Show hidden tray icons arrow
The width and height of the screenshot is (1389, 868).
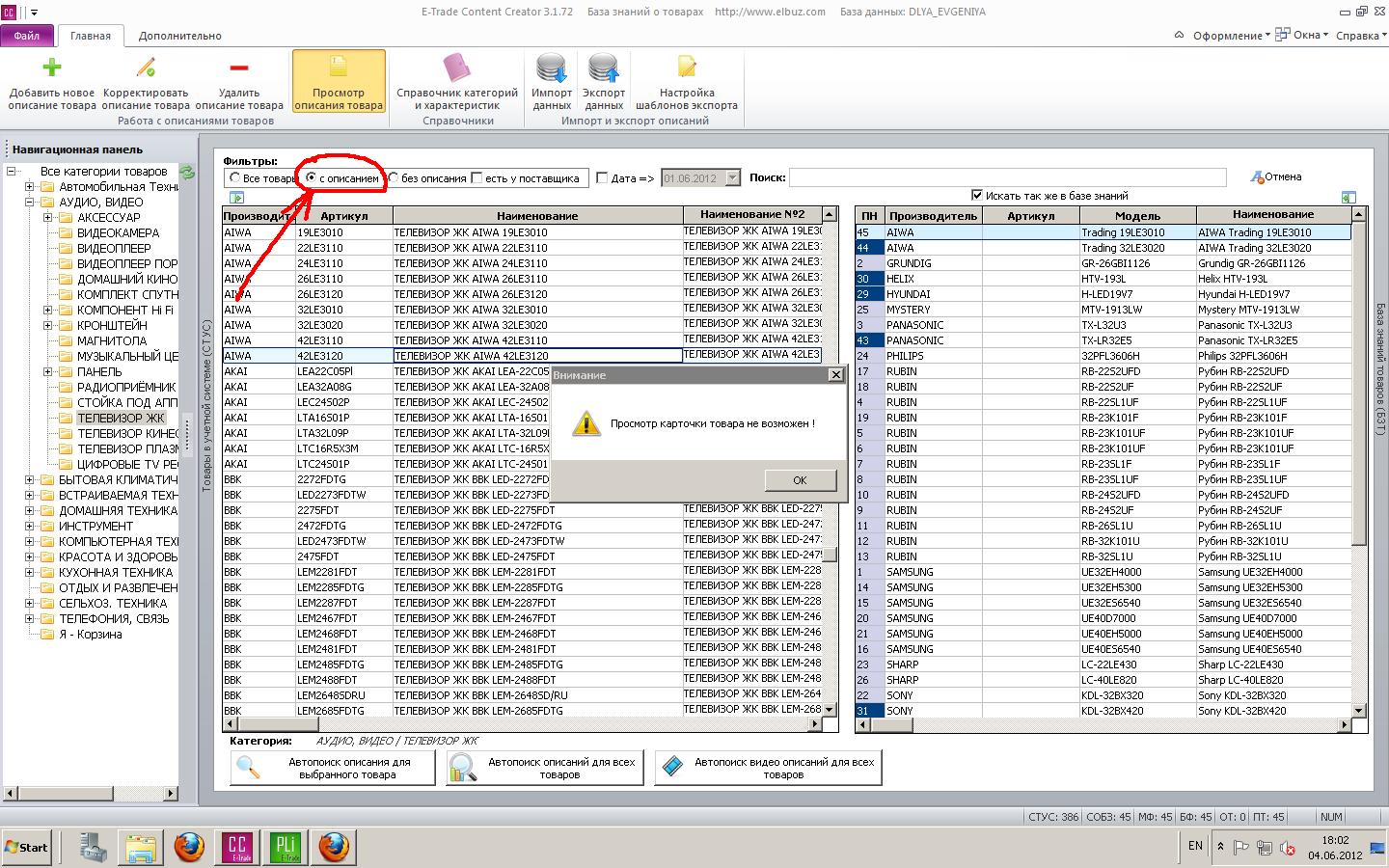[x=1221, y=847]
